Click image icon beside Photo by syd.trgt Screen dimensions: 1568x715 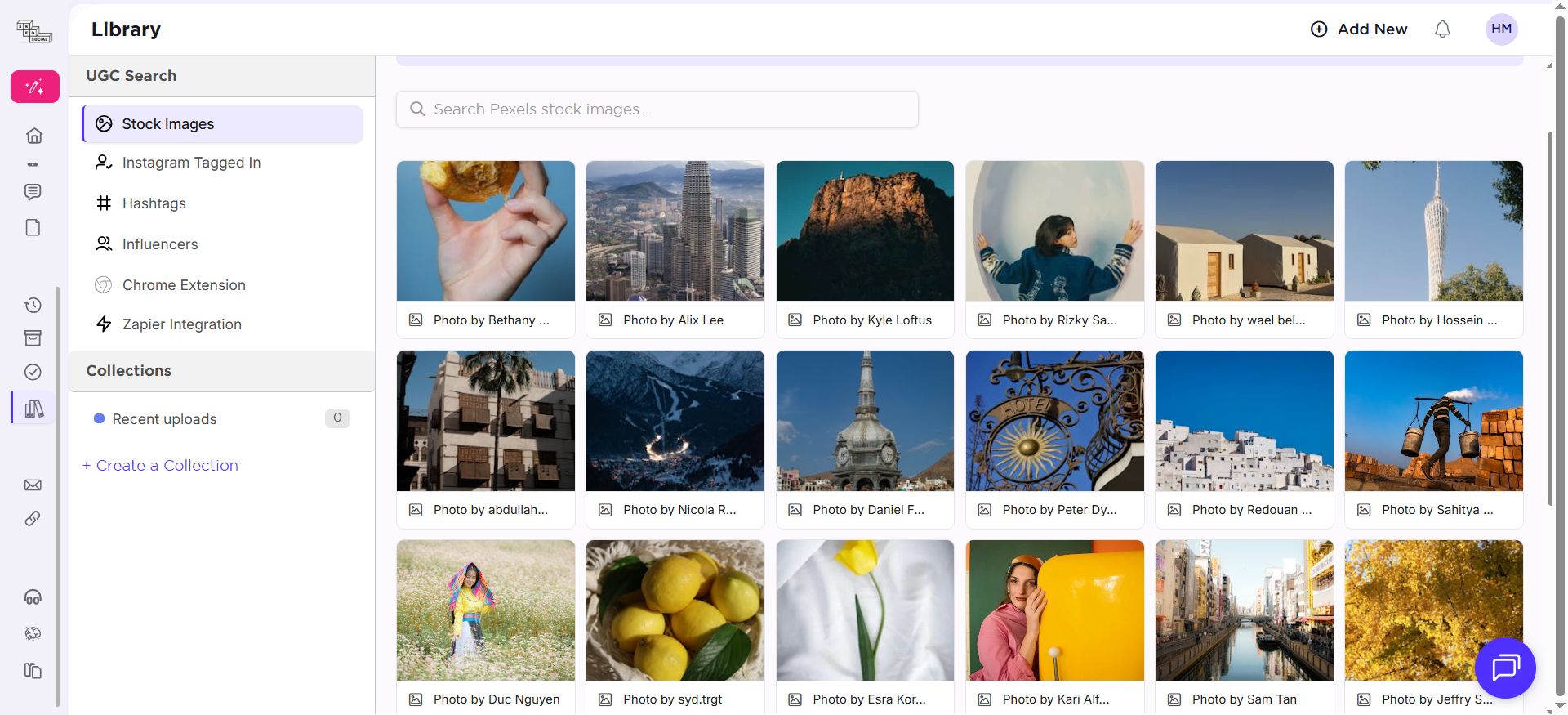click(605, 699)
